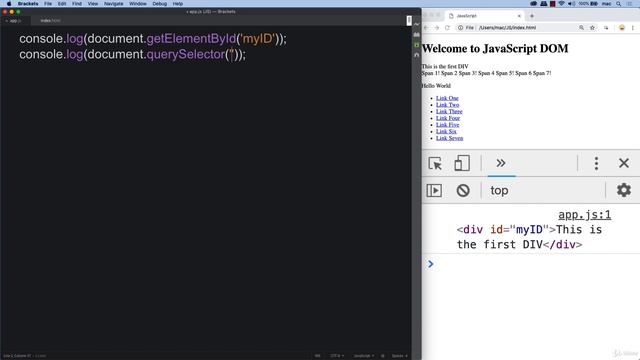640x360 pixels.
Task: Click the cursor position in Brackets status bar
Action: point(18,356)
